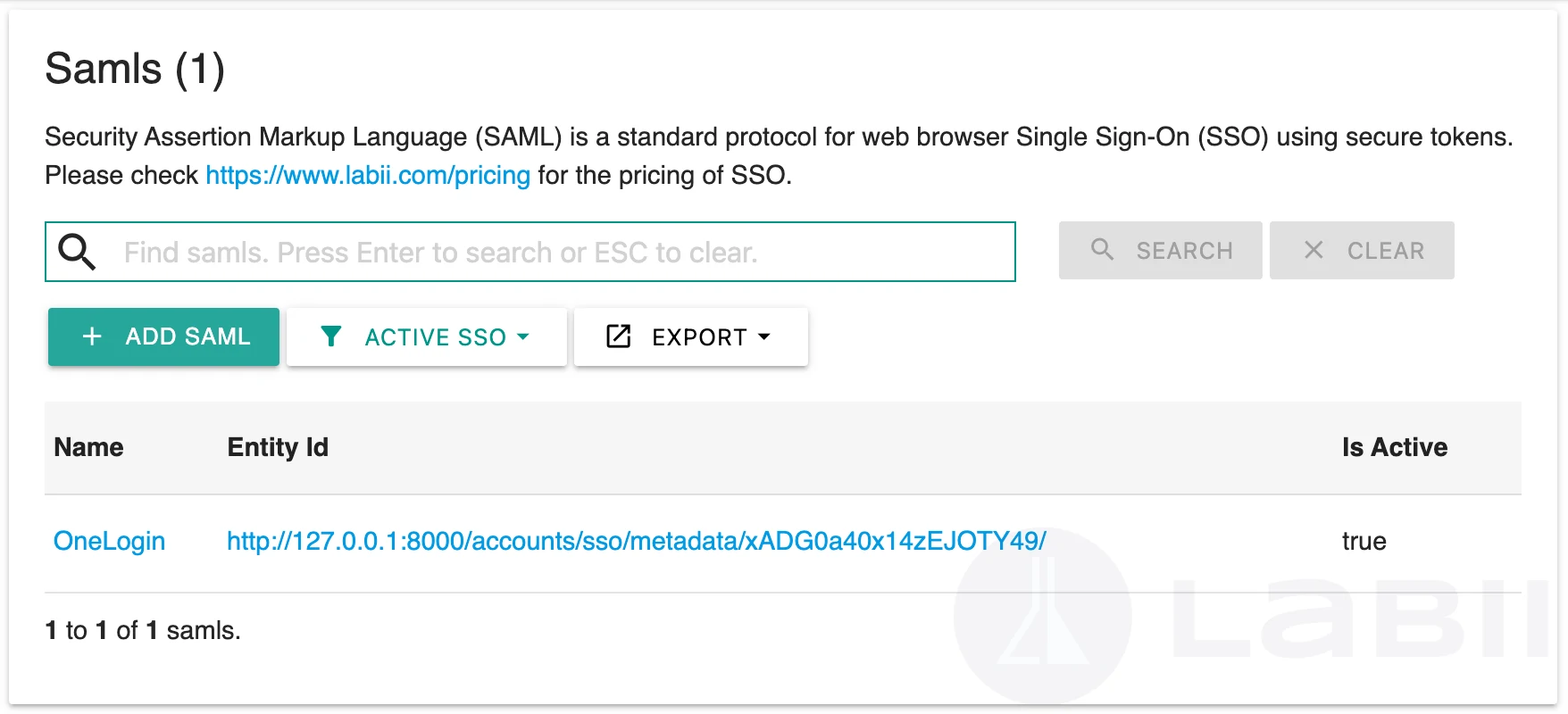Open the EXPORT dropdown caret
This screenshot has width=1568, height=714.
click(x=763, y=336)
